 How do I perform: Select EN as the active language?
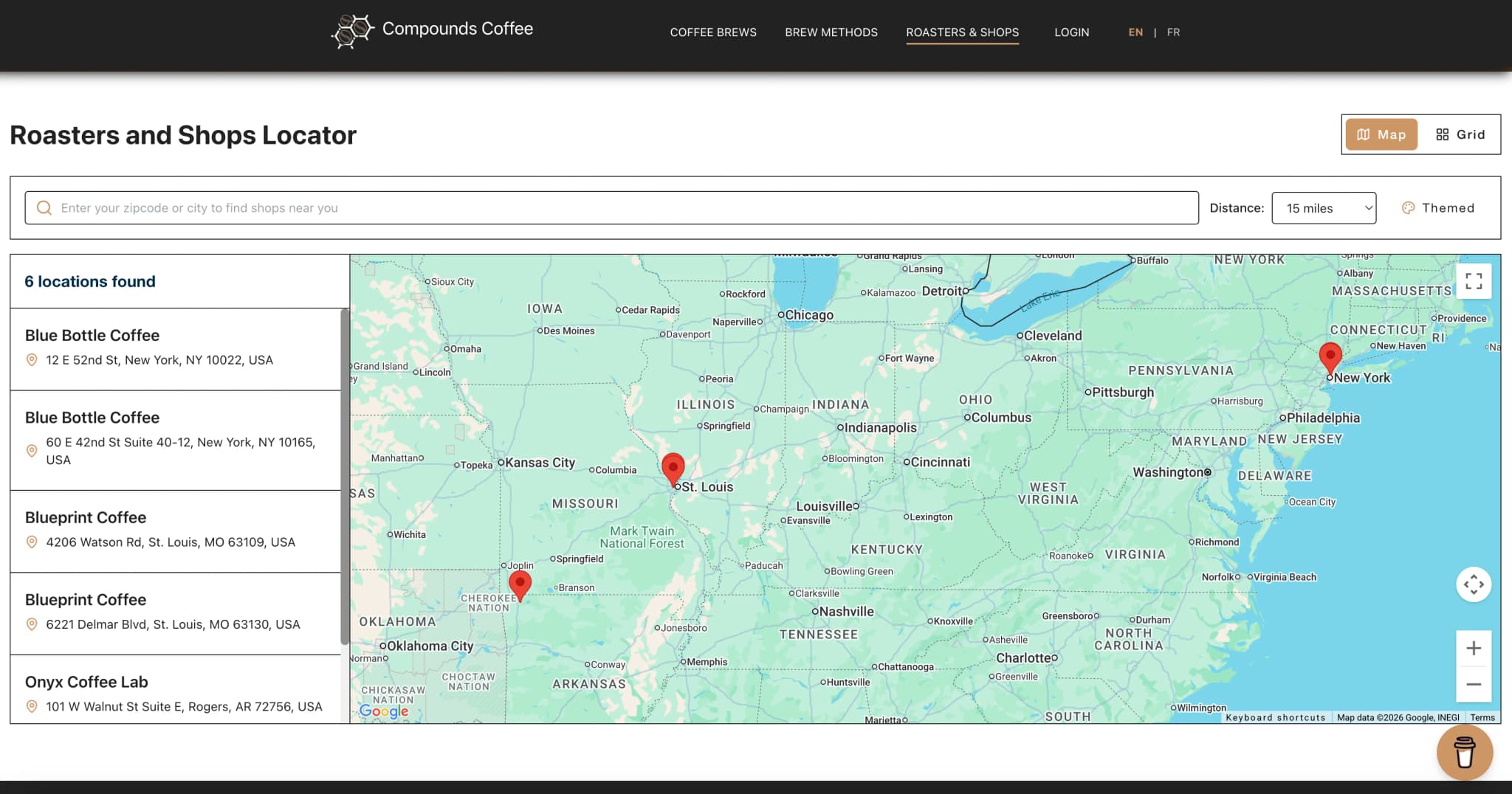(x=1135, y=32)
